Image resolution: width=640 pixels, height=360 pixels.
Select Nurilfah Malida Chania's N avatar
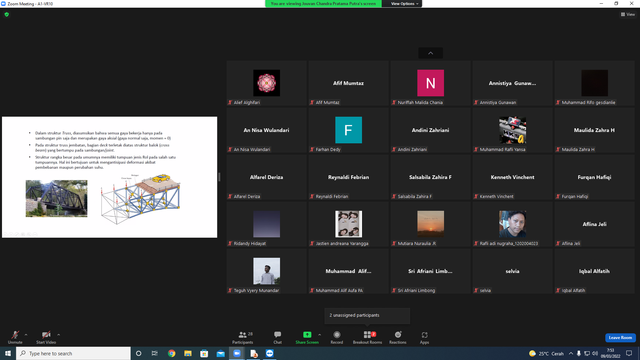(430, 83)
